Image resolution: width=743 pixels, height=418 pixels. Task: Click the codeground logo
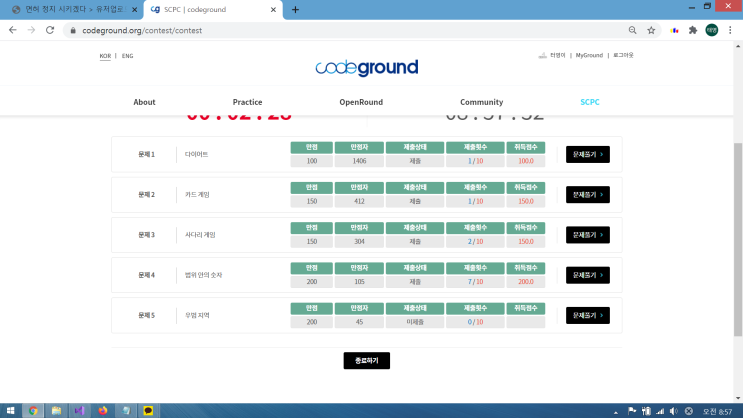(367, 67)
